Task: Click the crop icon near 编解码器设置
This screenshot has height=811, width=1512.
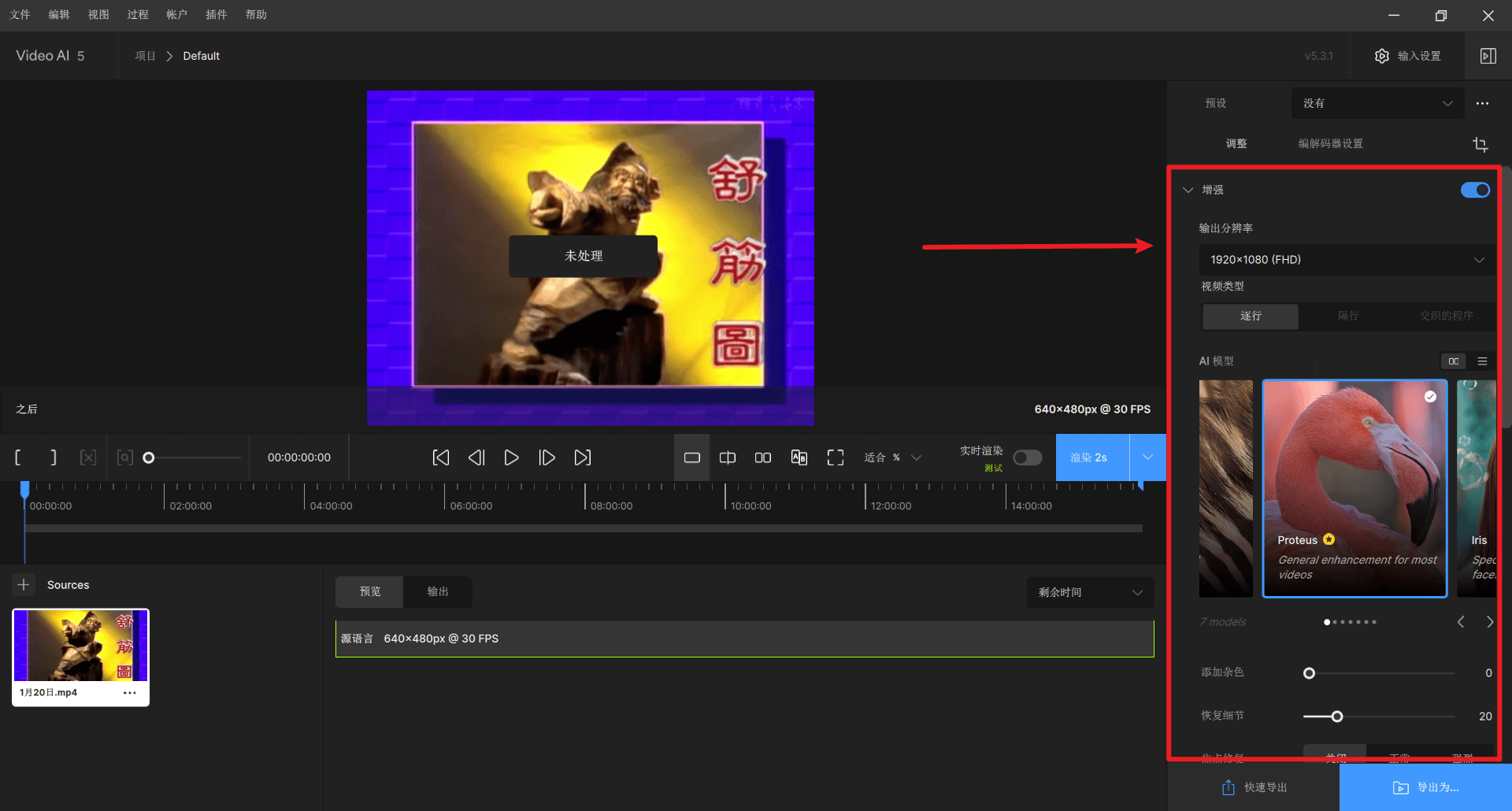Action: [1480, 144]
